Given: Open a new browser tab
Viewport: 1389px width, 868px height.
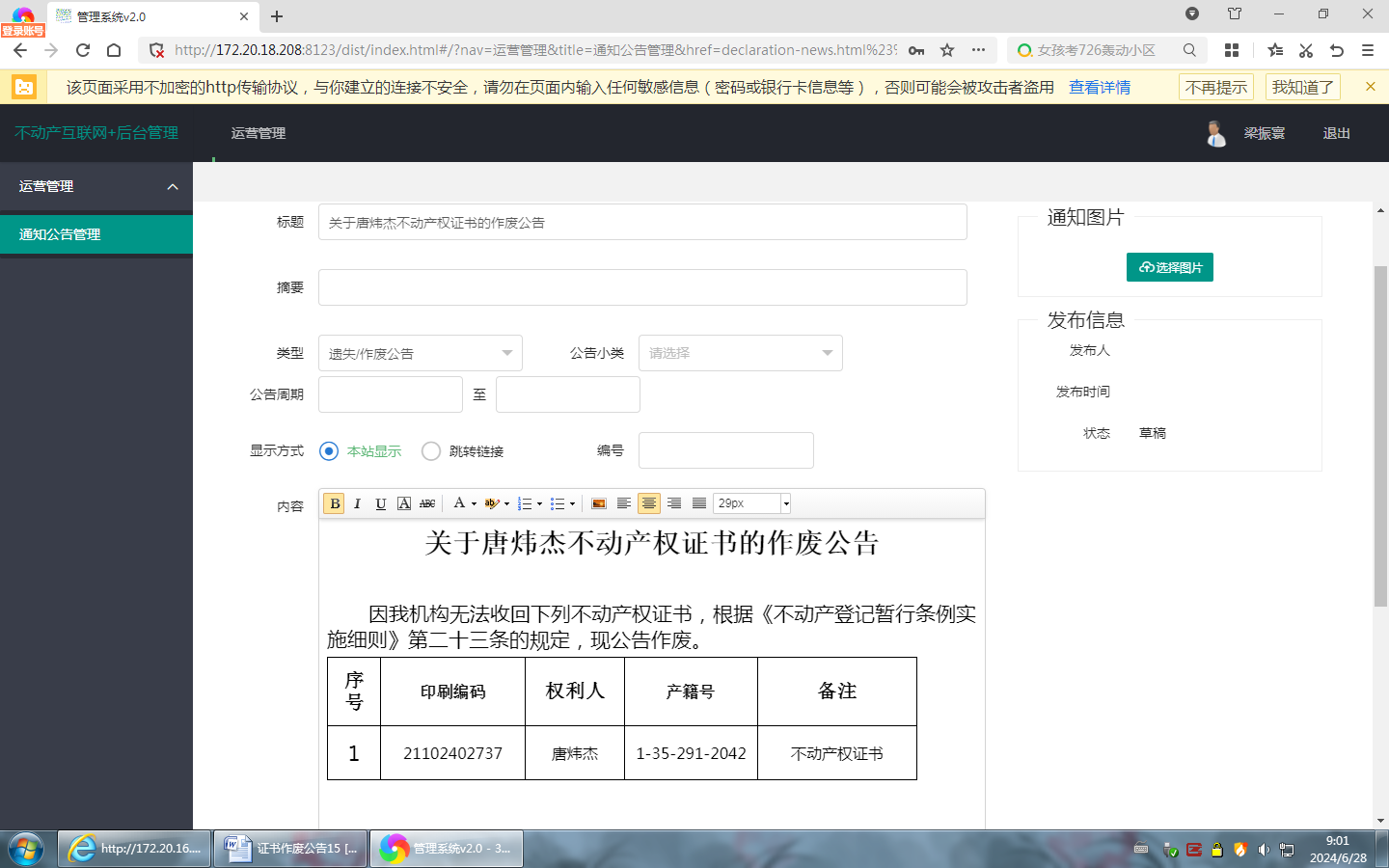Looking at the screenshot, I should point(277,16).
